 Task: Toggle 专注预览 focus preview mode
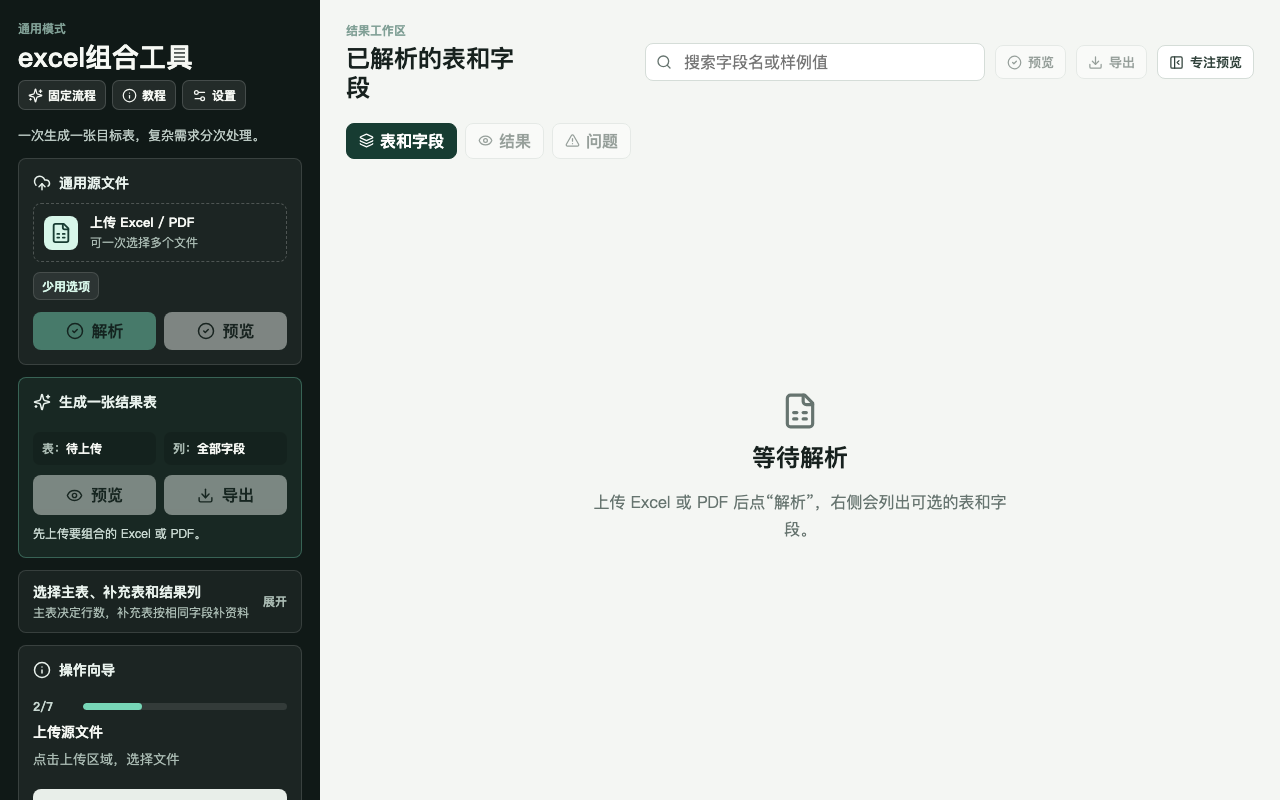pyautogui.click(x=1205, y=62)
